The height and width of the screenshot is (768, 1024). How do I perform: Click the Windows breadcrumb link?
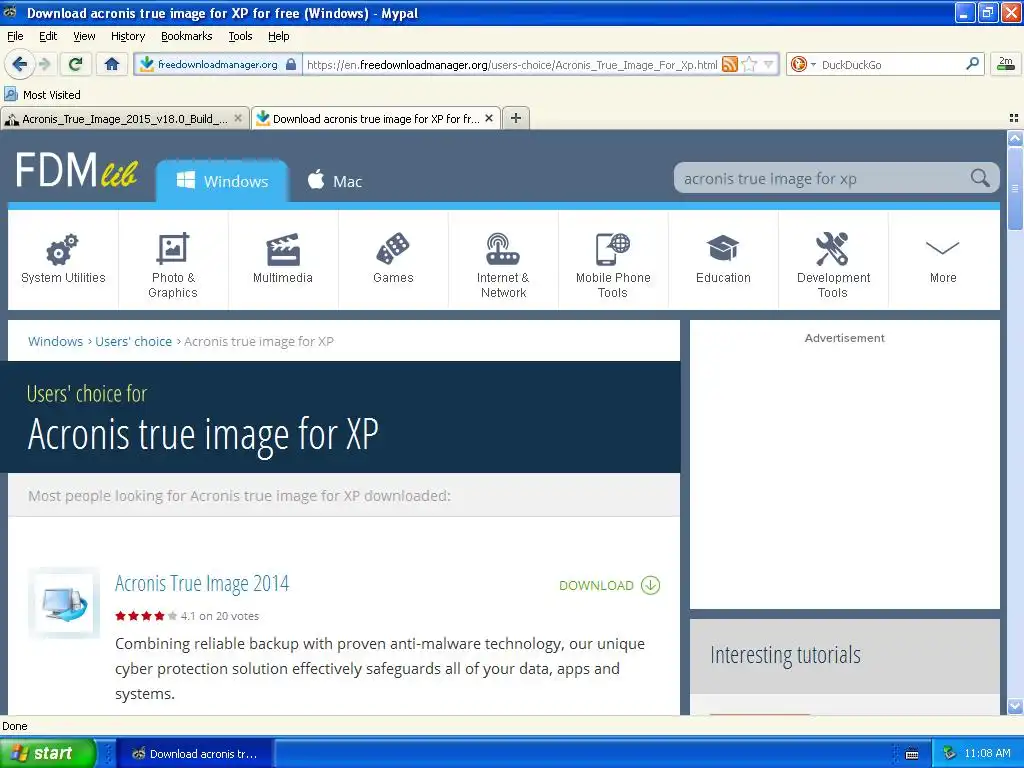[x=56, y=342]
